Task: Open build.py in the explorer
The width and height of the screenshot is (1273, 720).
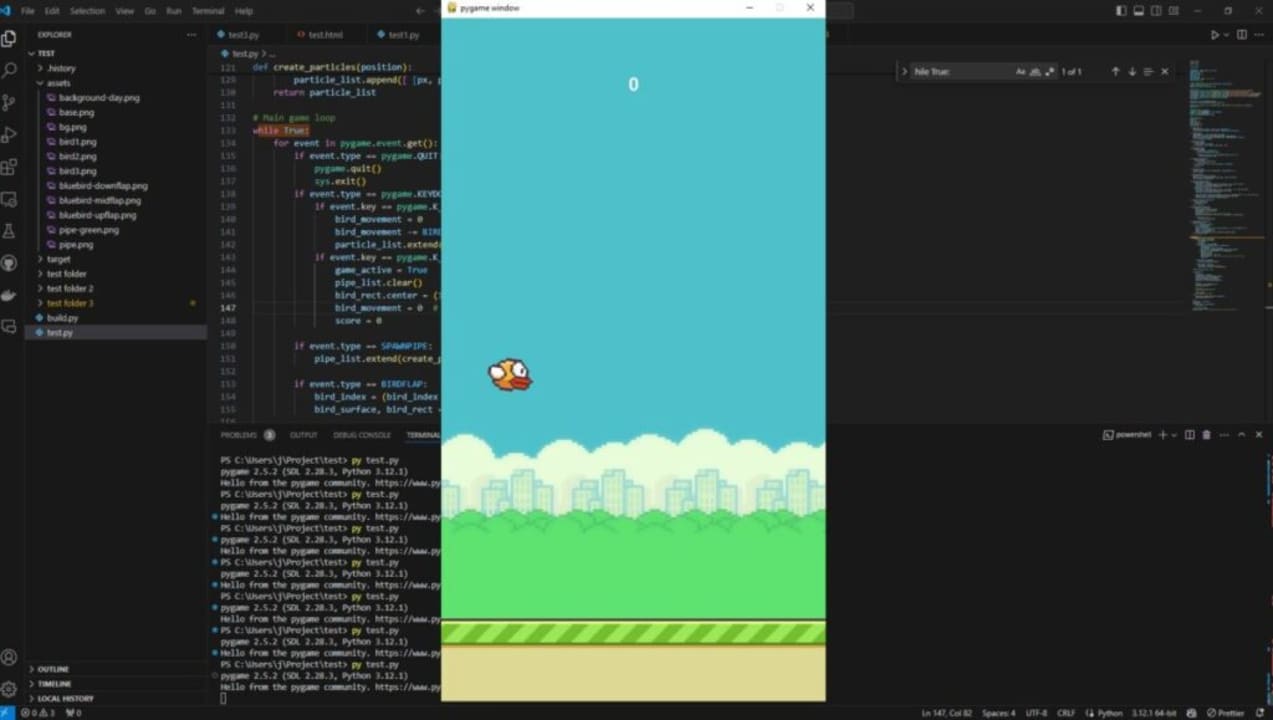Action: click(62, 318)
